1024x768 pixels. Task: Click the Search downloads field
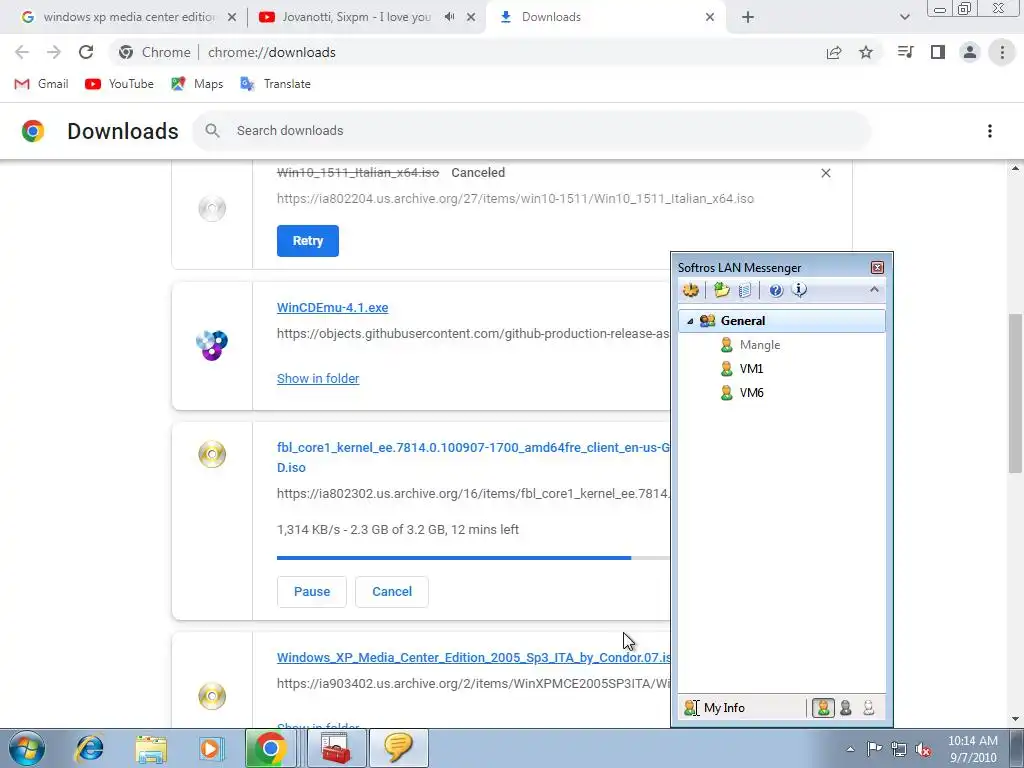click(532, 131)
